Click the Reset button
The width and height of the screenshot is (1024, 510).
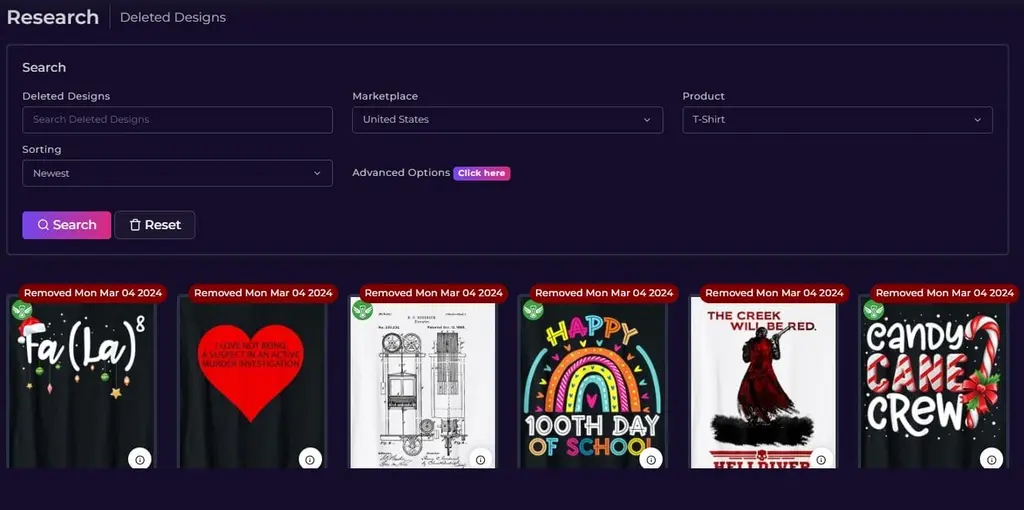(x=155, y=225)
